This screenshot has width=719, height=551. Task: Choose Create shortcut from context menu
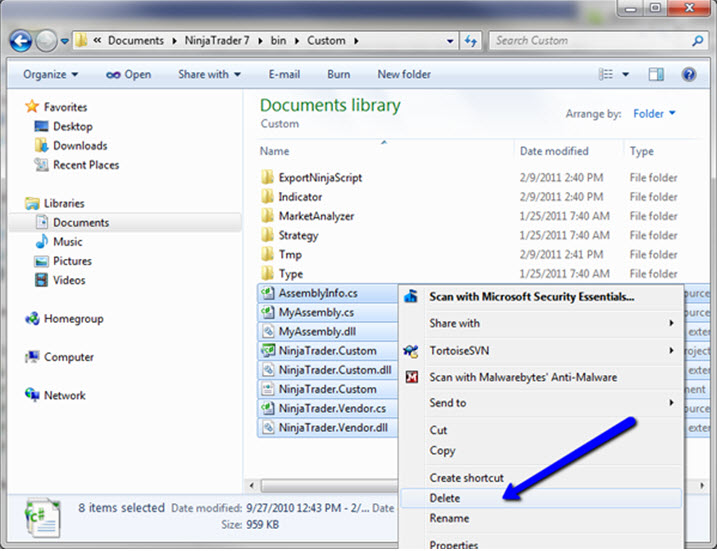[x=541, y=478]
